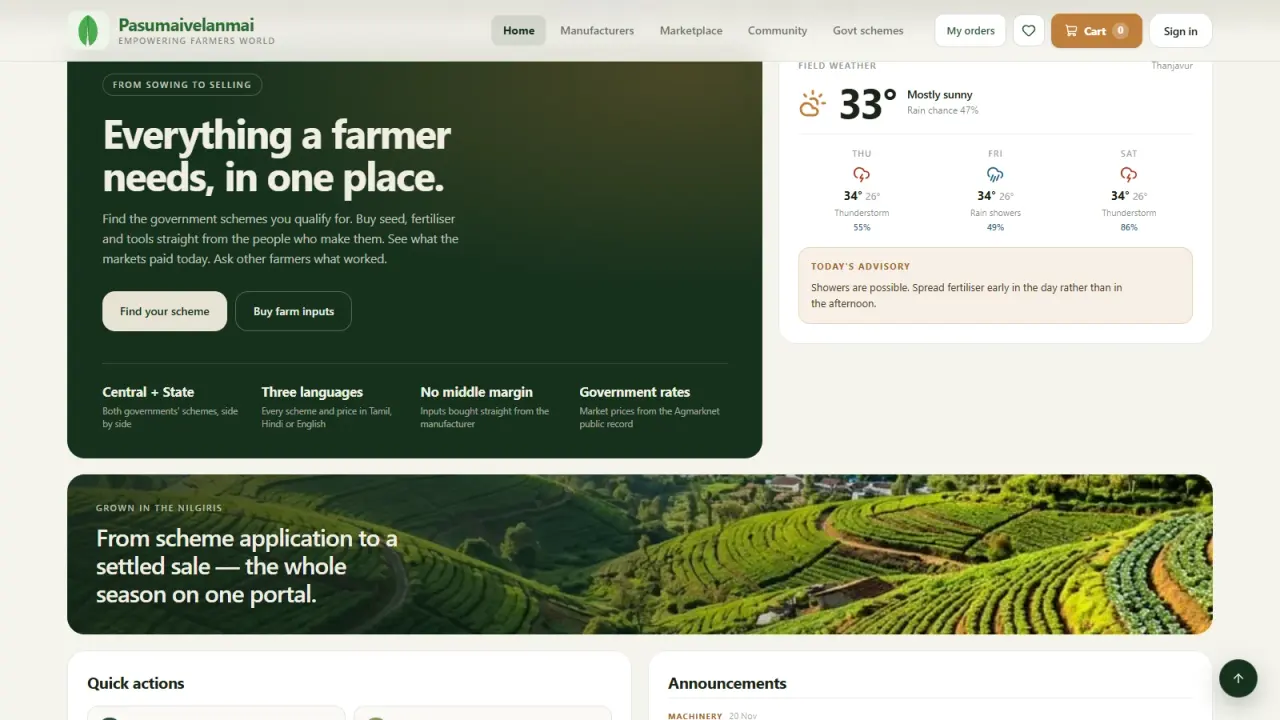Navigate to Marketplace
The image size is (1280, 720).
pos(691,31)
